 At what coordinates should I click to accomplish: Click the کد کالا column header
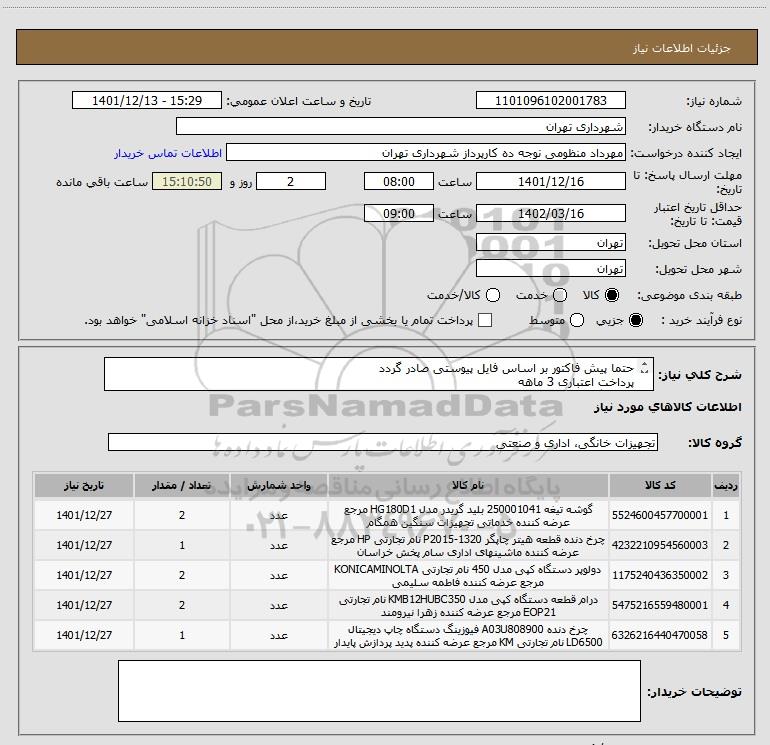point(660,486)
